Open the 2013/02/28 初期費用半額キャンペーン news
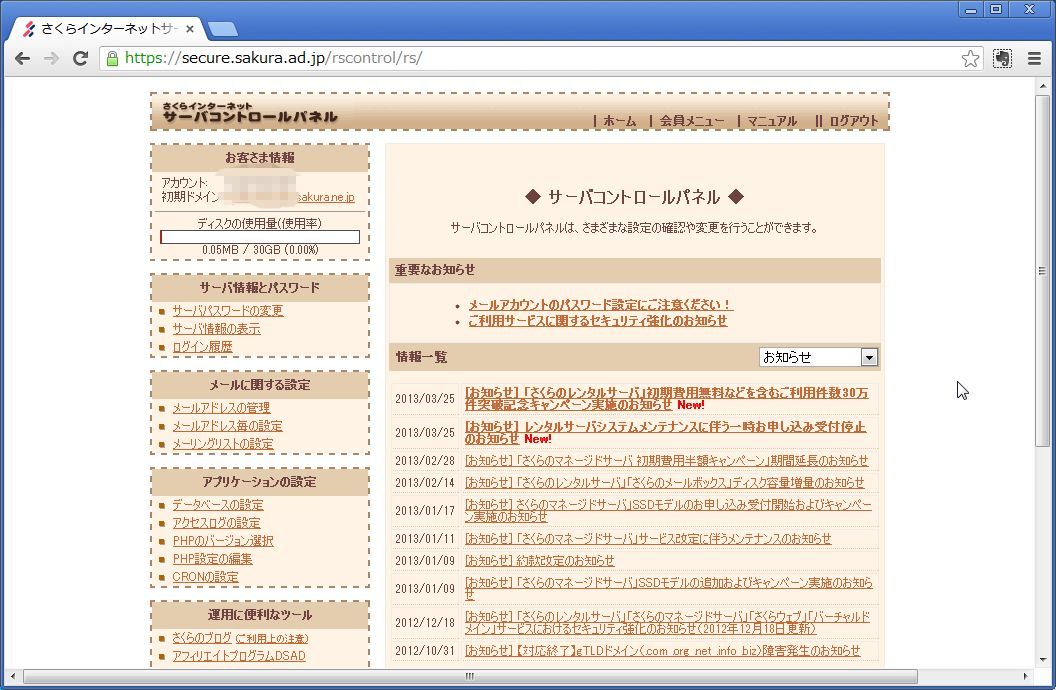The height and width of the screenshot is (690, 1056). (x=667, y=461)
